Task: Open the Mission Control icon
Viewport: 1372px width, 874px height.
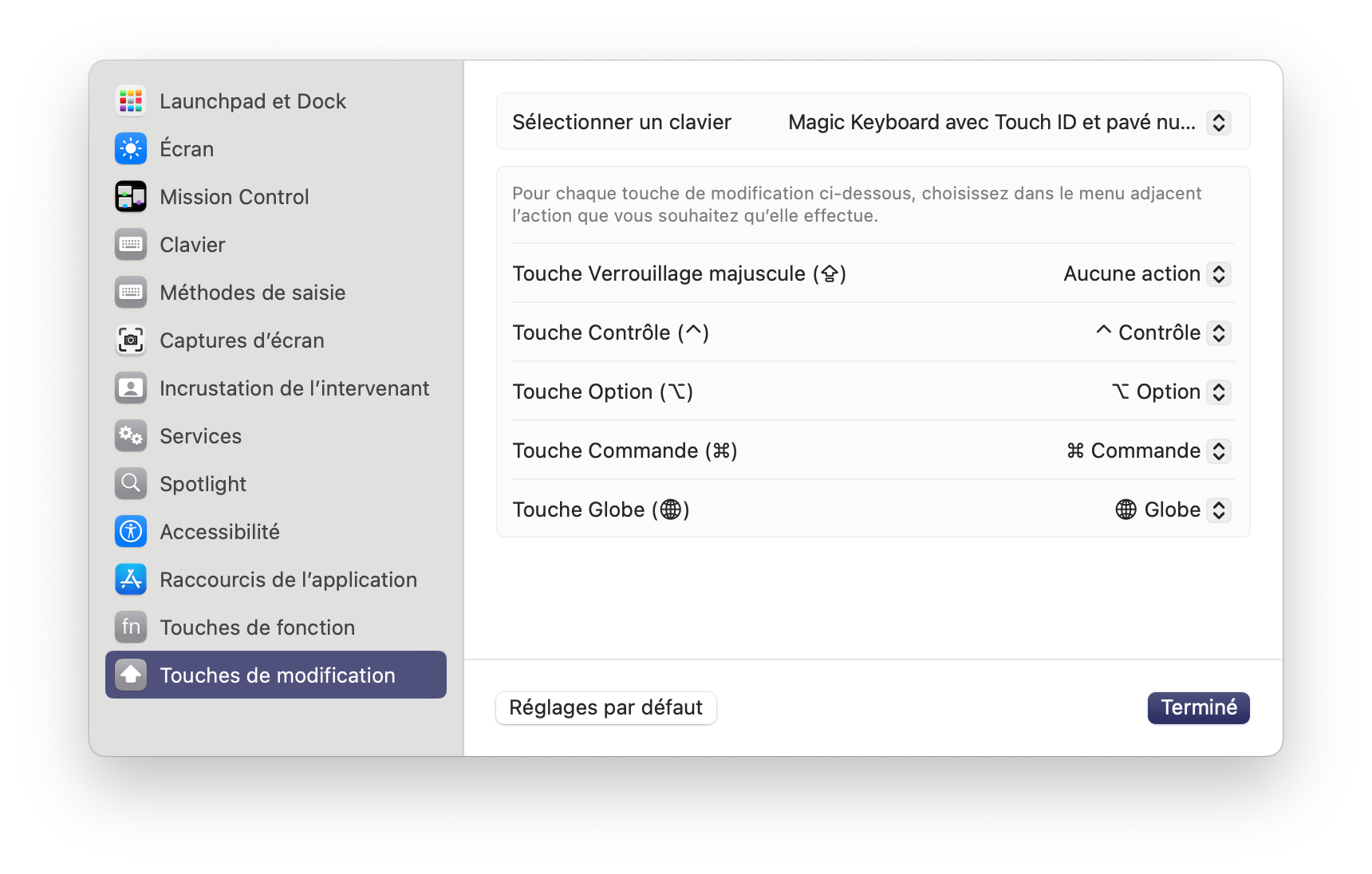Action: 131,197
